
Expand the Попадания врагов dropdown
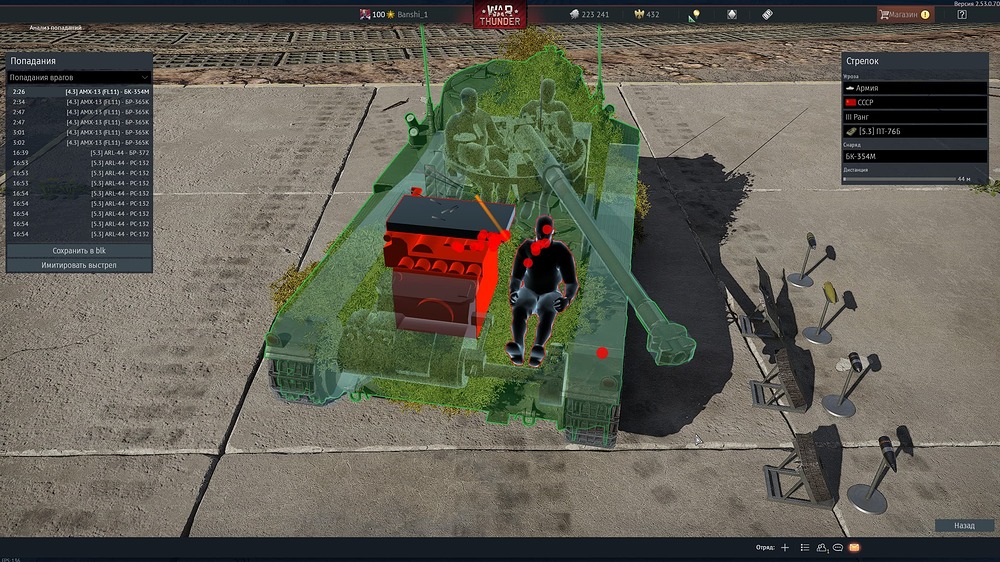pos(79,77)
